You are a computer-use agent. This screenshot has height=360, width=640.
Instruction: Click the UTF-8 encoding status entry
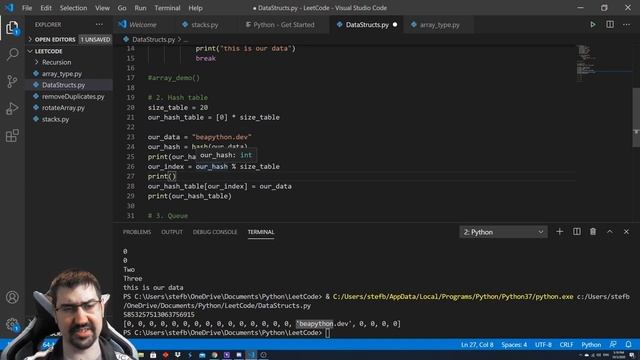click(543, 345)
